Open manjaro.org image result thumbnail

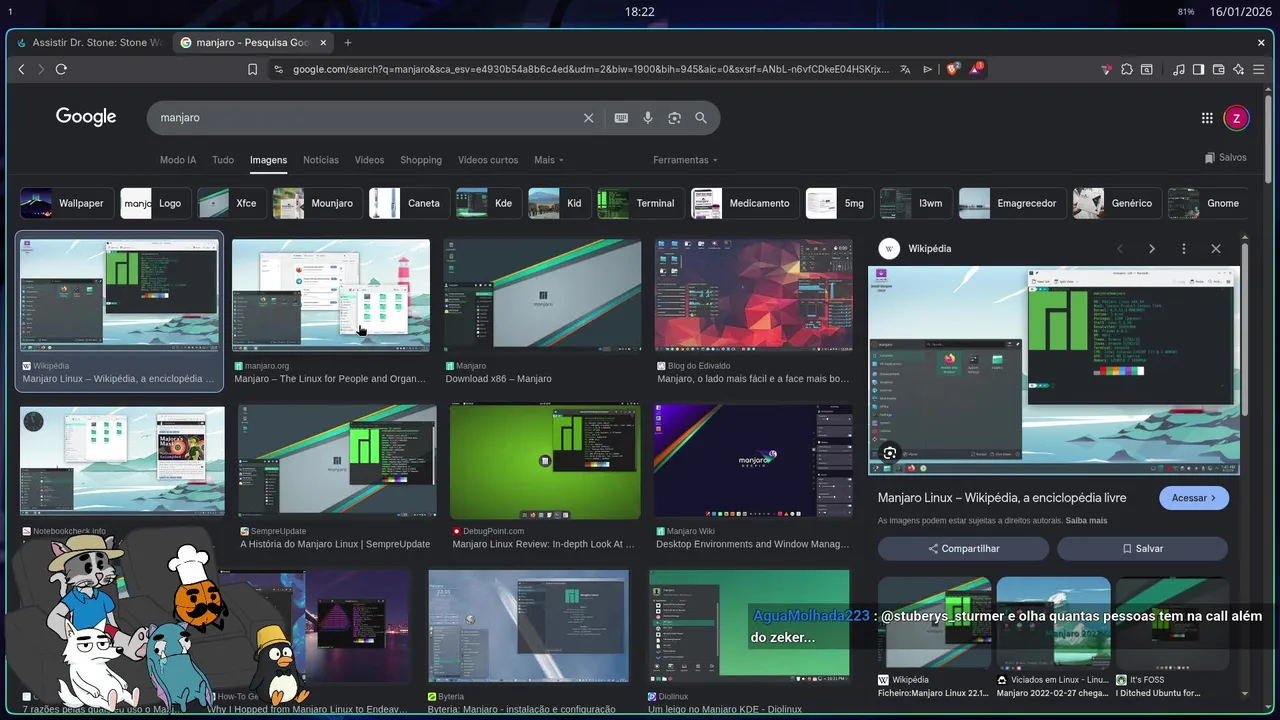(331, 295)
